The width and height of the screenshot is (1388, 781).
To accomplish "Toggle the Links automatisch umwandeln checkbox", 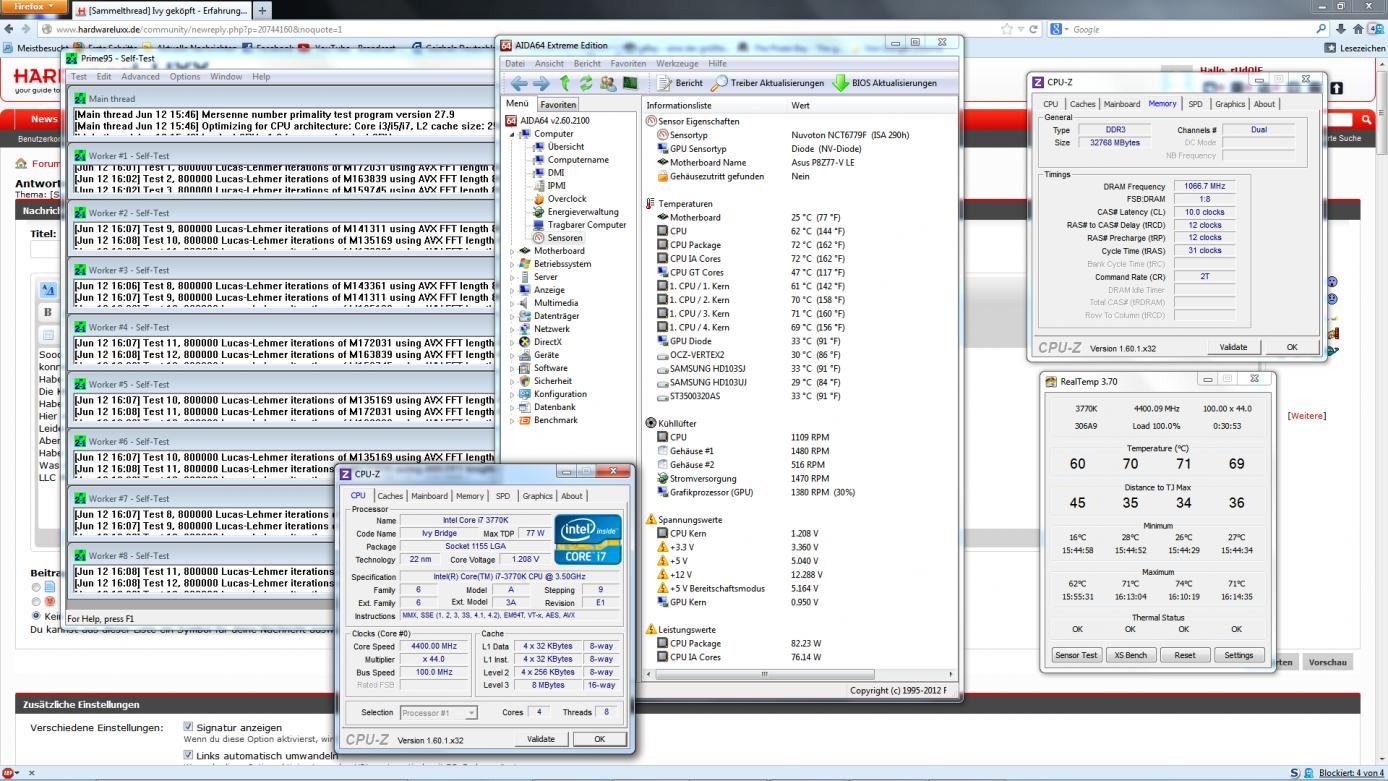I will [188, 754].
